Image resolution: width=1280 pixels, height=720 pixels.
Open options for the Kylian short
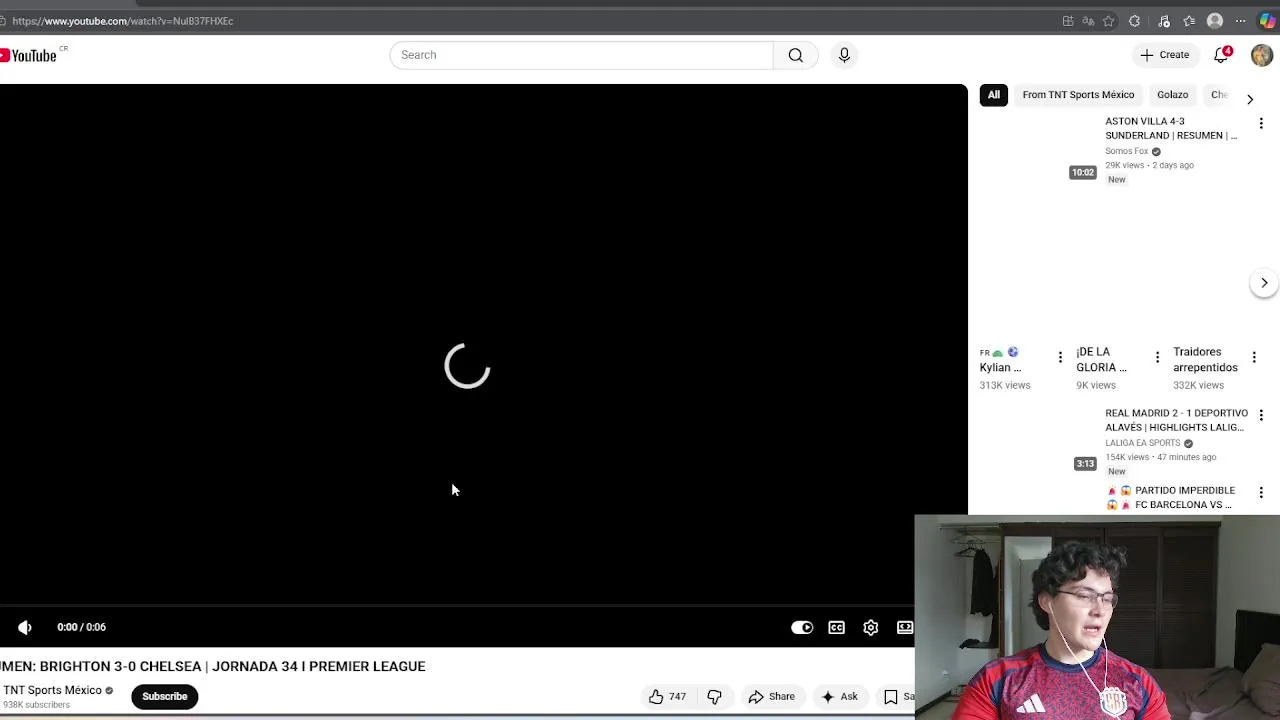coord(1060,357)
